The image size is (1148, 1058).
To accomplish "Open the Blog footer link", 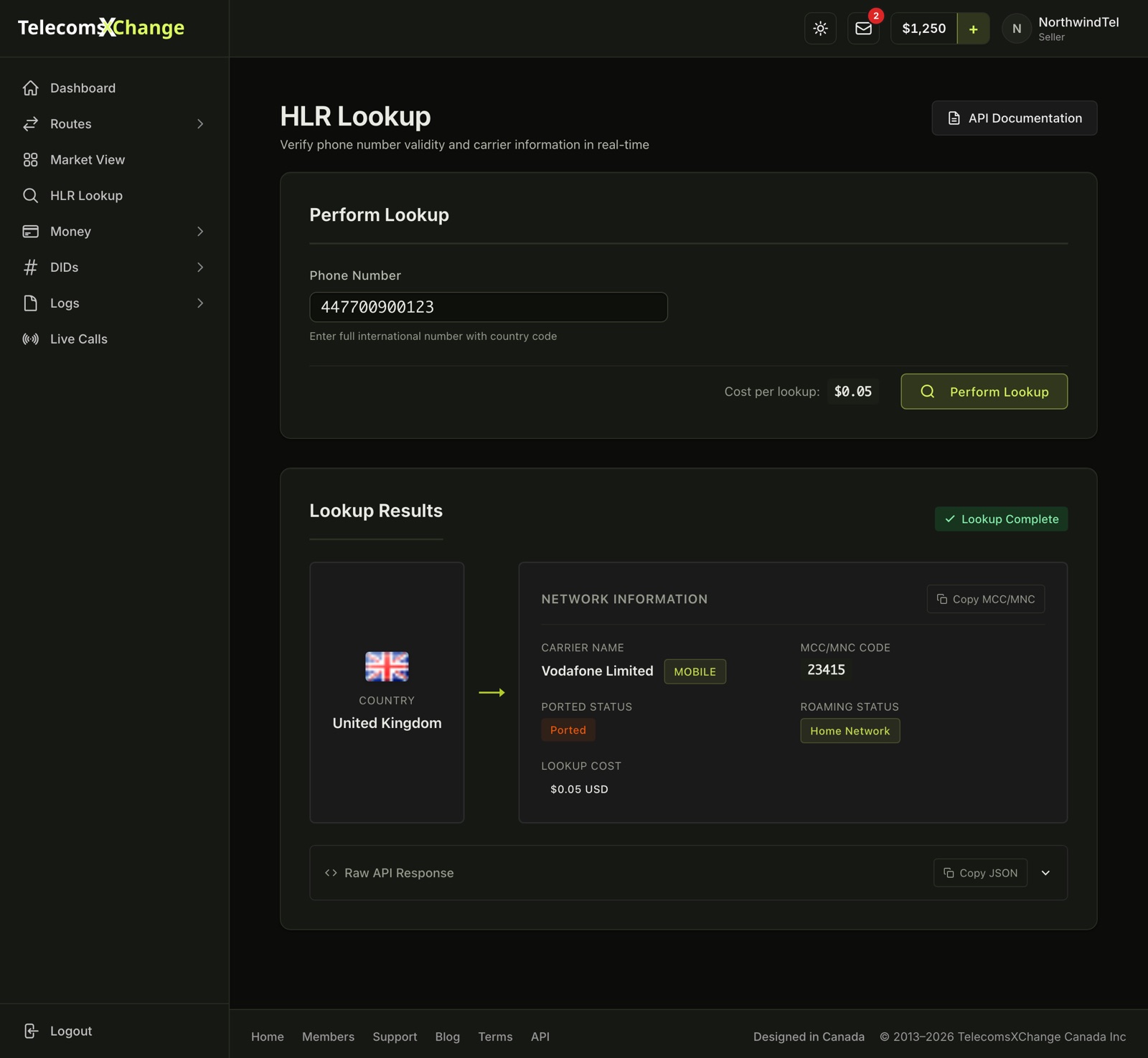I will pos(448,1036).
